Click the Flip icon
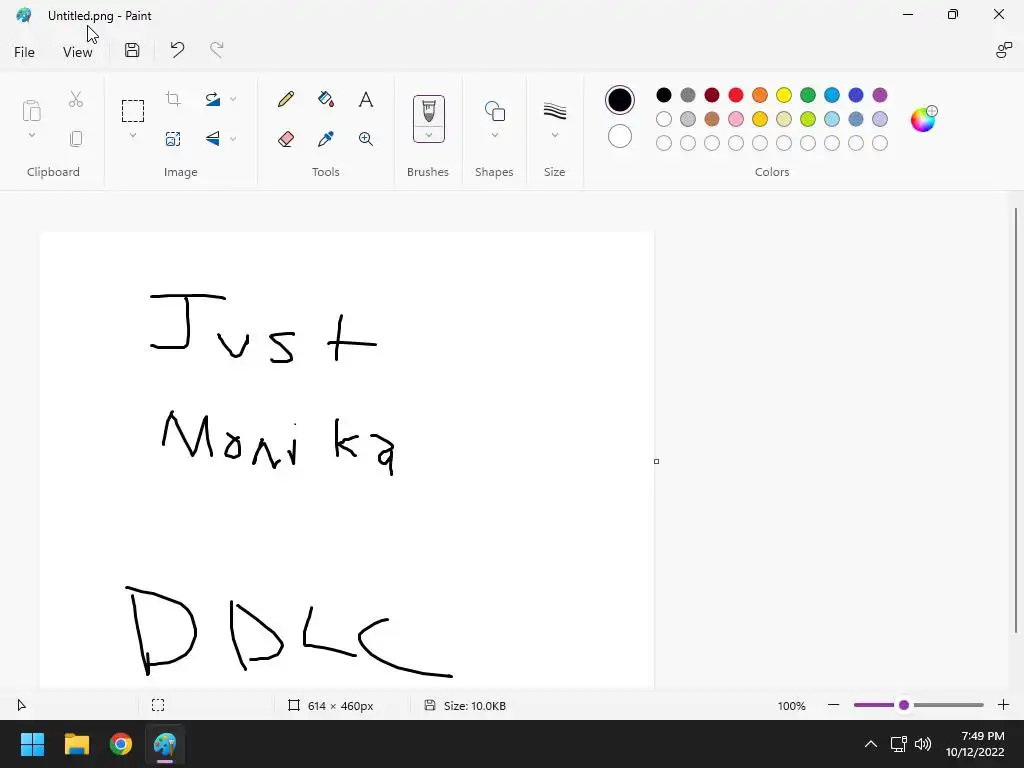This screenshot has width=1024, height=768. pyautogui.click(x=213, y=138)
